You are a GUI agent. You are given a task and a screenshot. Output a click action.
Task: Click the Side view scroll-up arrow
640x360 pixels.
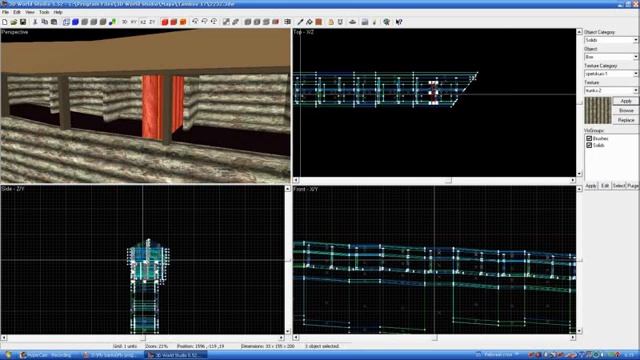tap(287, 189)
